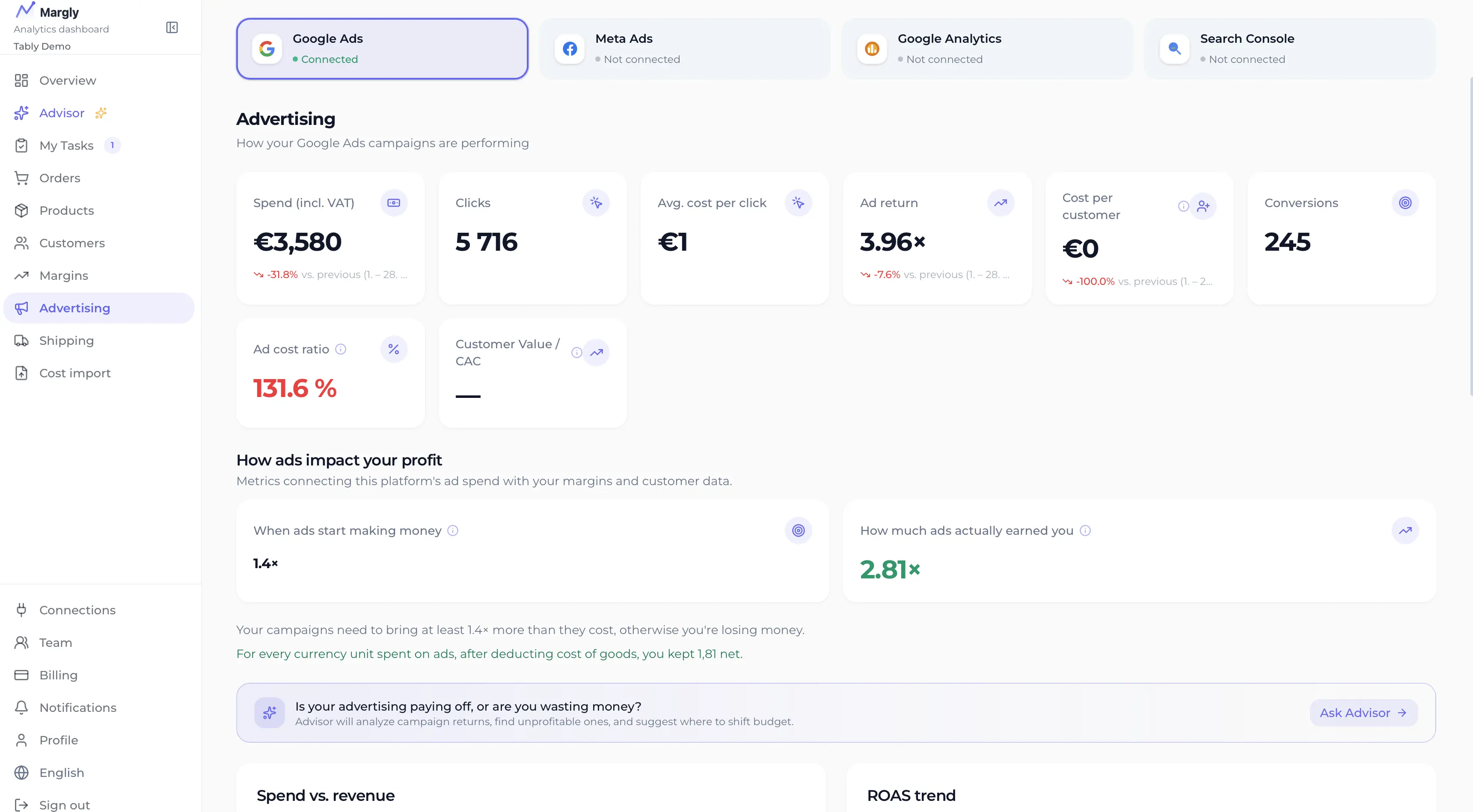Click Sign out
The image size is (1473, 812).
[x=99, y=804]
